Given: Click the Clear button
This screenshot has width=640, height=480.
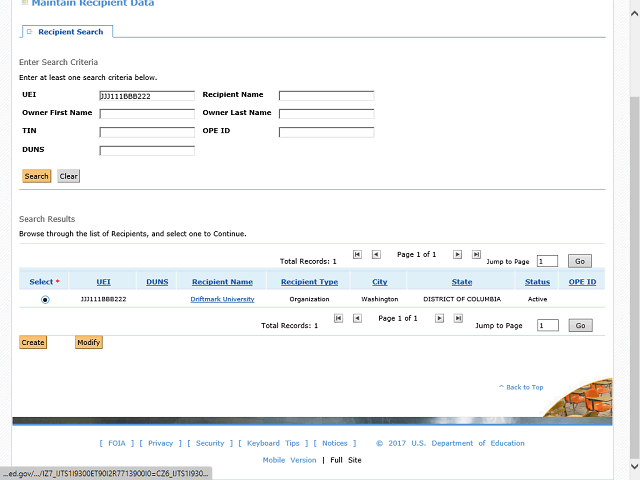Looking at the screenshot, I should pyautogui.click(x=69, y=176).
